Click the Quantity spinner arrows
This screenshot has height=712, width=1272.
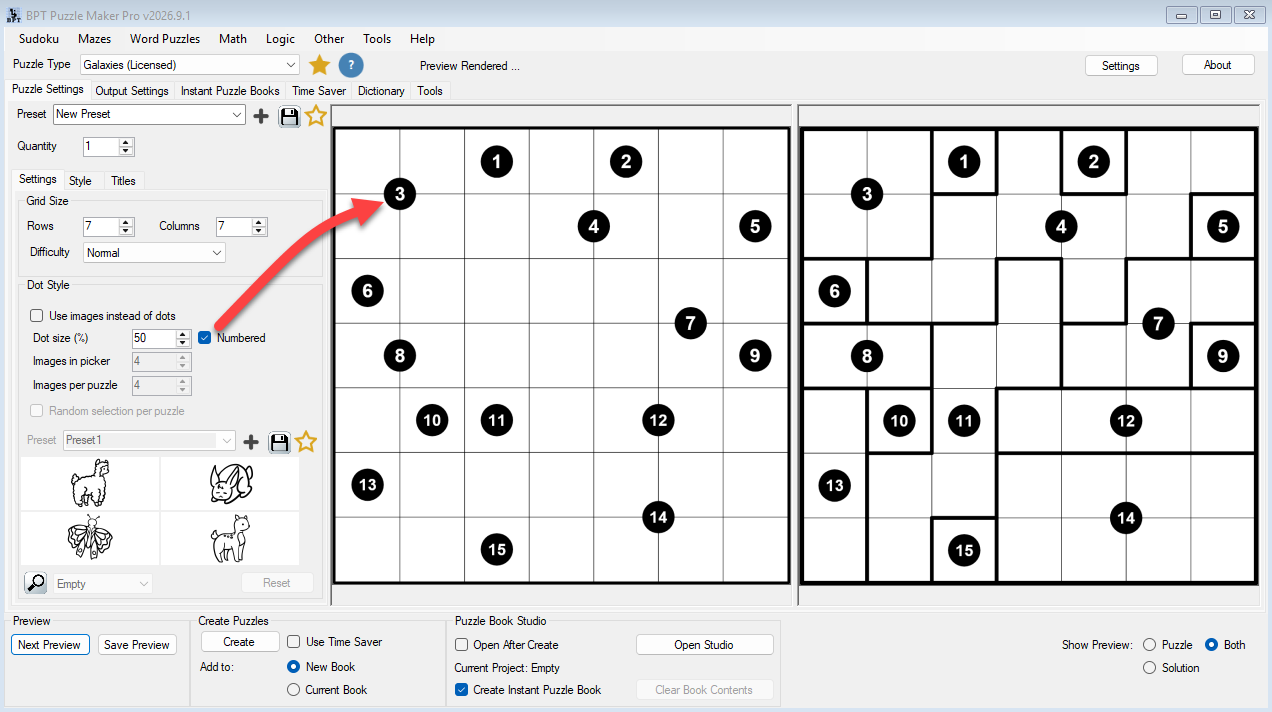click(126, 147)
